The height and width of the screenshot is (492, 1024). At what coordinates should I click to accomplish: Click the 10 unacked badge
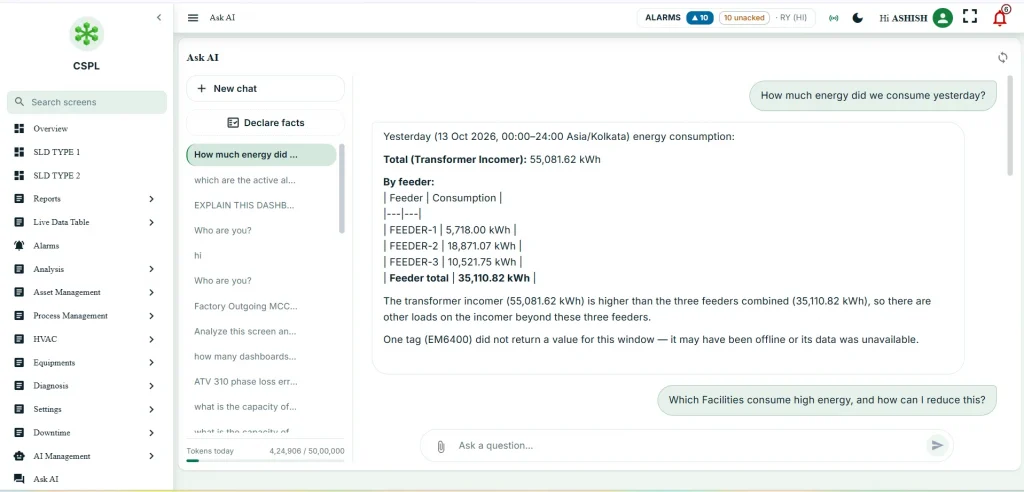pos(744,18)
